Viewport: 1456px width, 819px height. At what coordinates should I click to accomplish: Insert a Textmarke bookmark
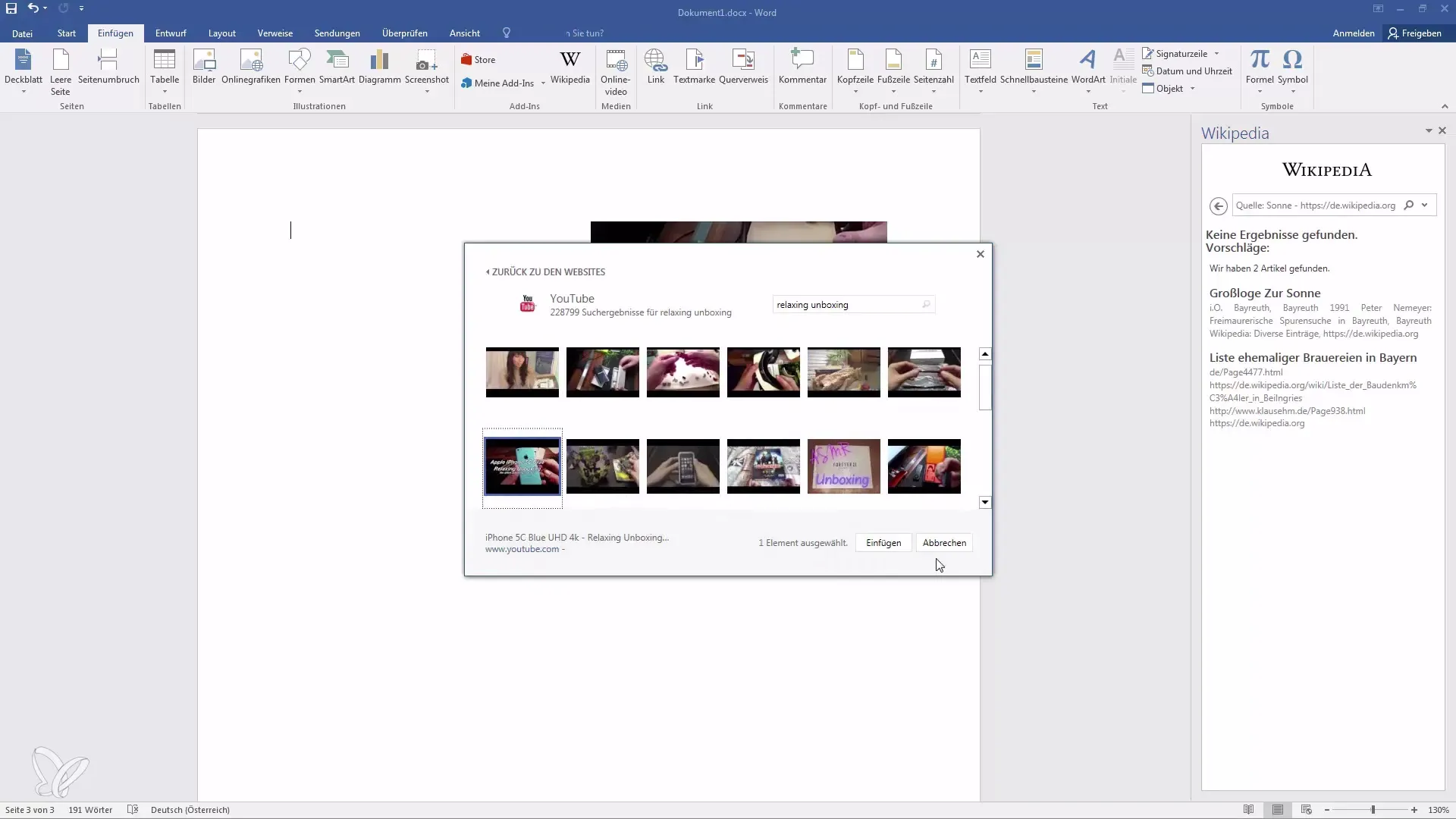(695, 67)
